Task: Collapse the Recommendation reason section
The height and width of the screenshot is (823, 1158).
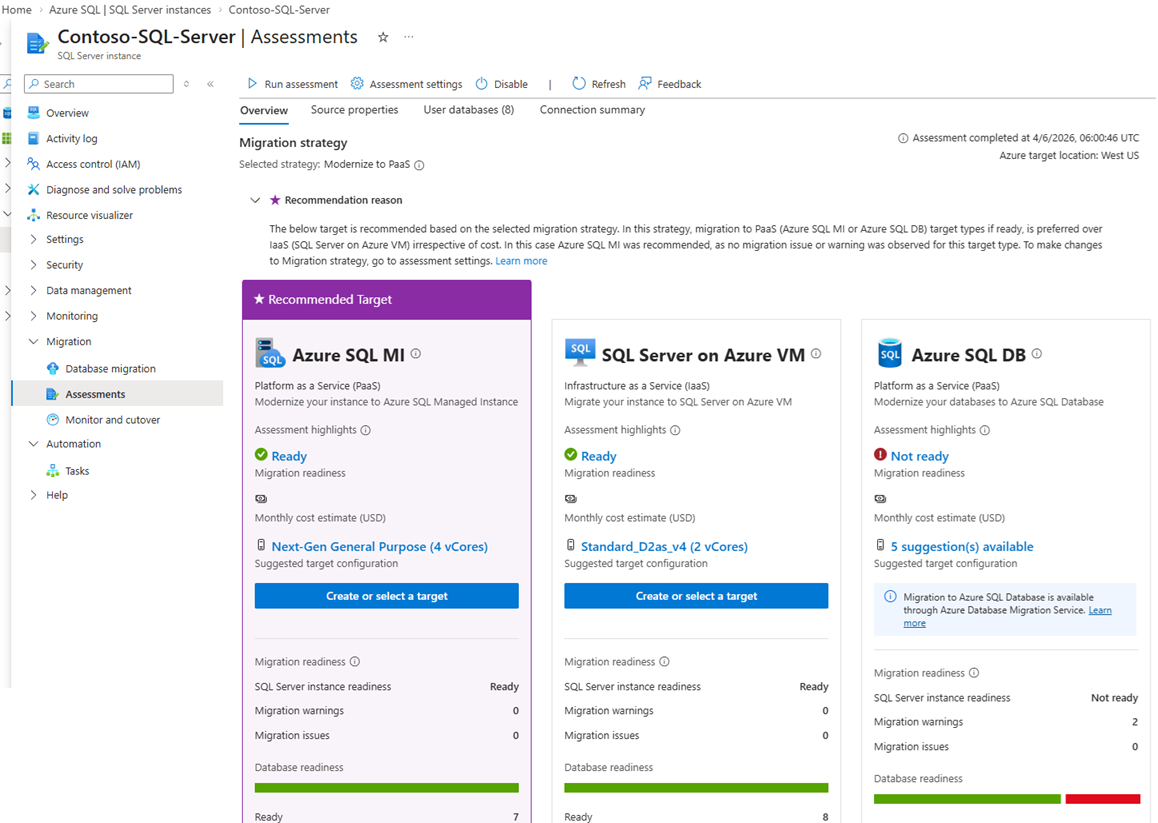Action: (x=256, y=201)
